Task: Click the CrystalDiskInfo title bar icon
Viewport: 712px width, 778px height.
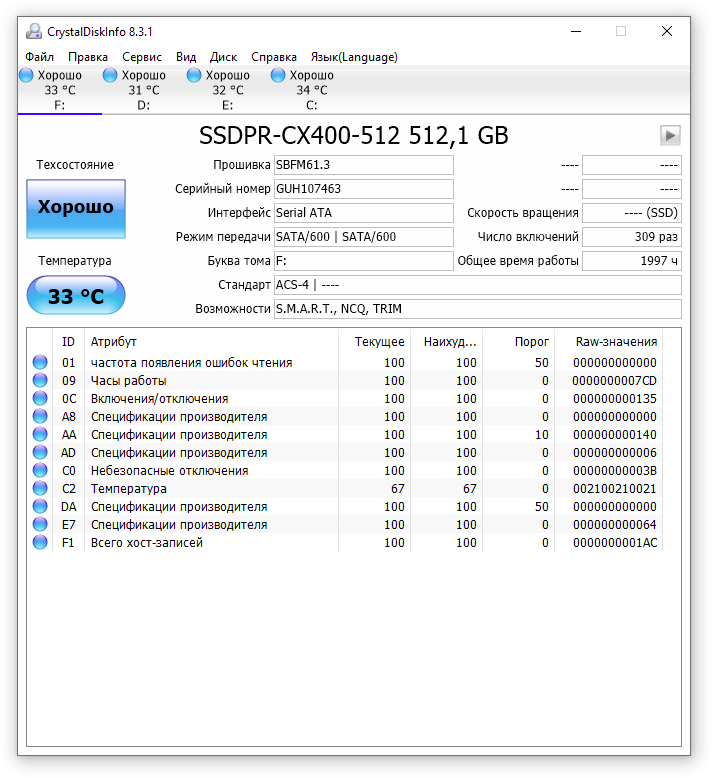Action: (34, 31)
